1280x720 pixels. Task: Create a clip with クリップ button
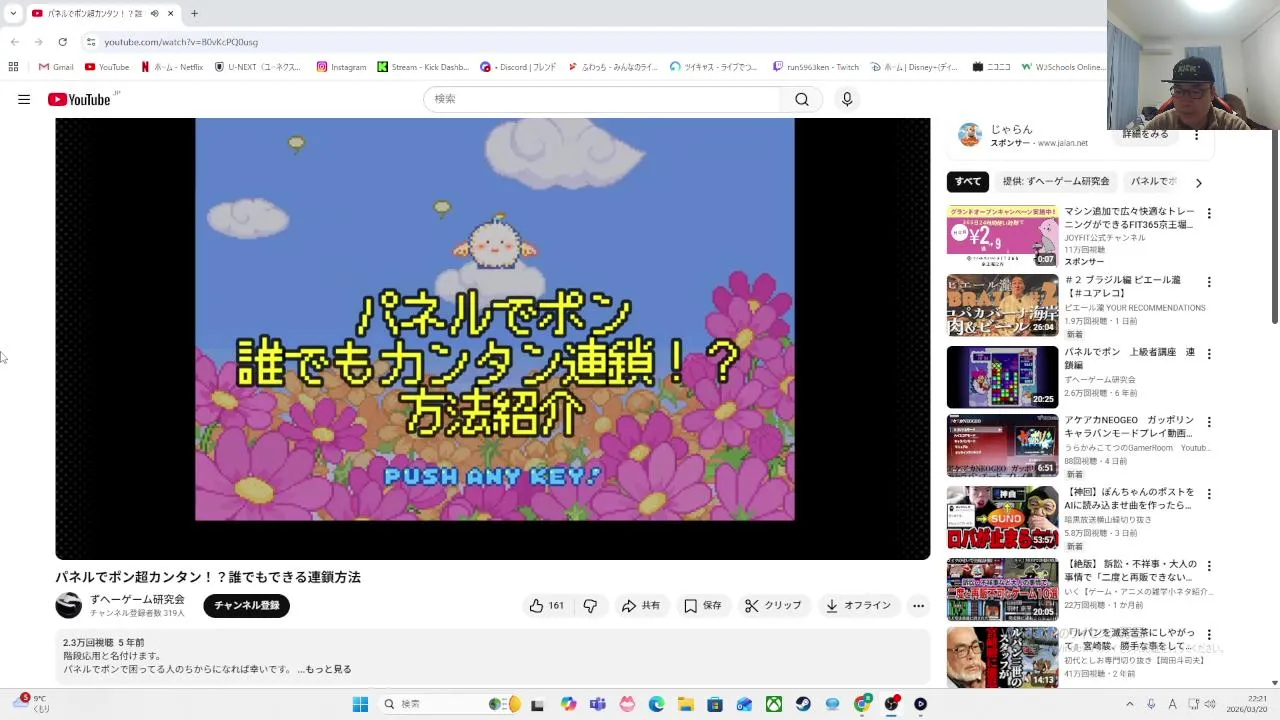774,606
